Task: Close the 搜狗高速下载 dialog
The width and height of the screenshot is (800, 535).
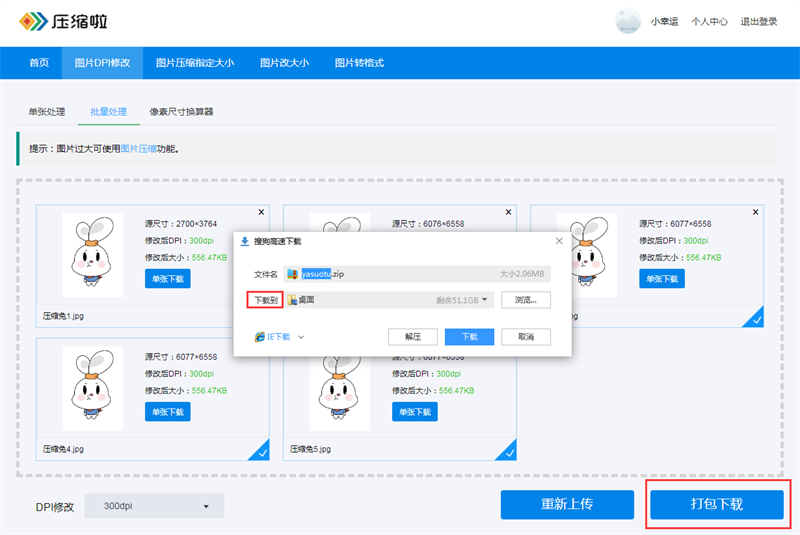Action: [x=559, y=241]
